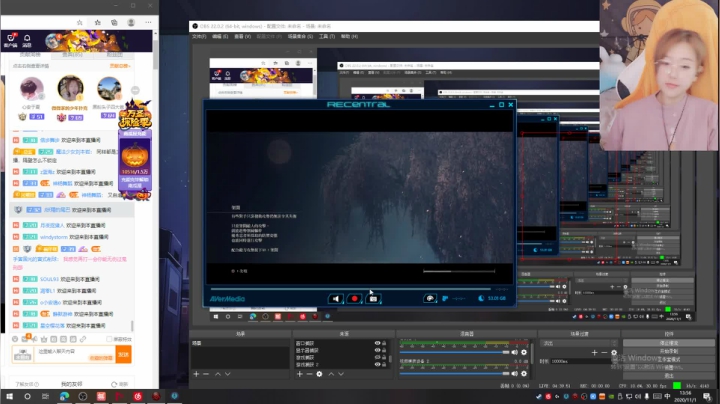Move source up with the up arrow
Screen dimensions: 720x404
pos(331,374)
